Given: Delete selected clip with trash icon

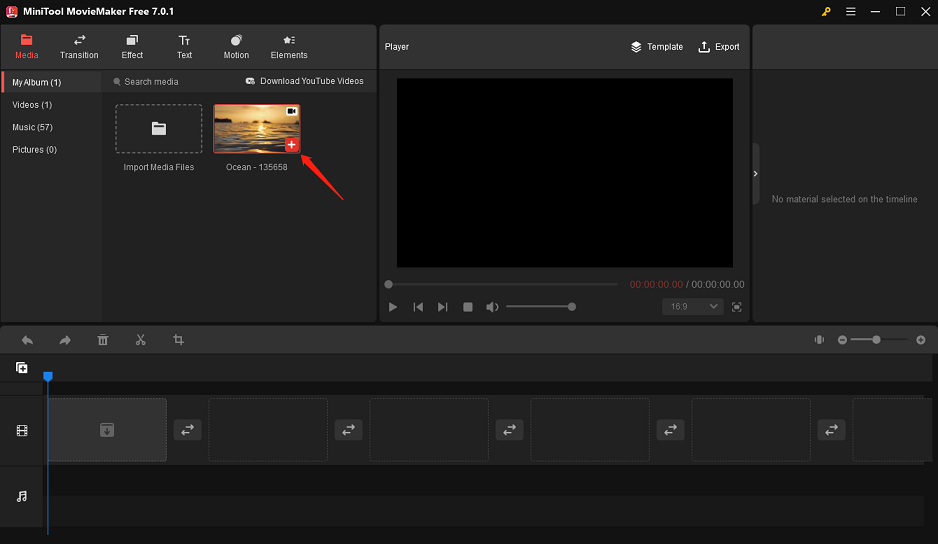Looking at the screenshot, I should pos(103,340).
